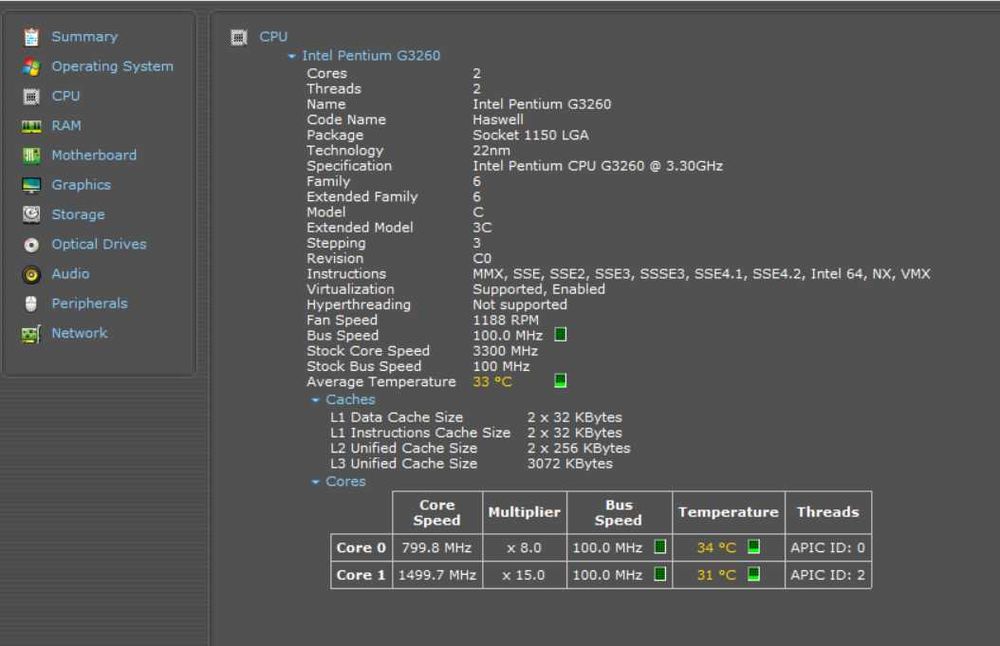Screen dimensions: 1000x646
Task: Click the 1188 RPM fan speed value
Action: [x=506, y=320]
